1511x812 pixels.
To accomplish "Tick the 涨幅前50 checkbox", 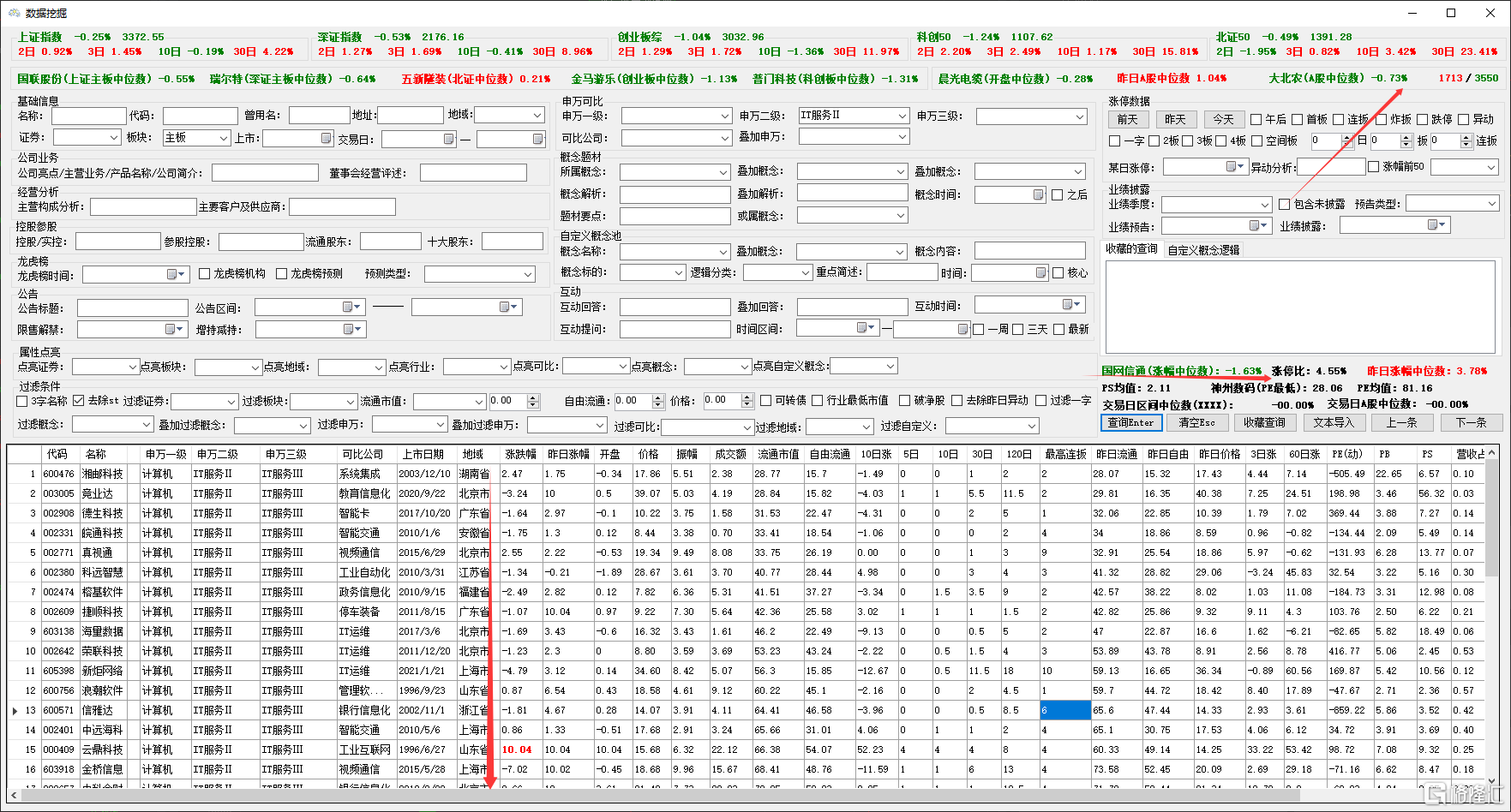I will [1373, 167].
